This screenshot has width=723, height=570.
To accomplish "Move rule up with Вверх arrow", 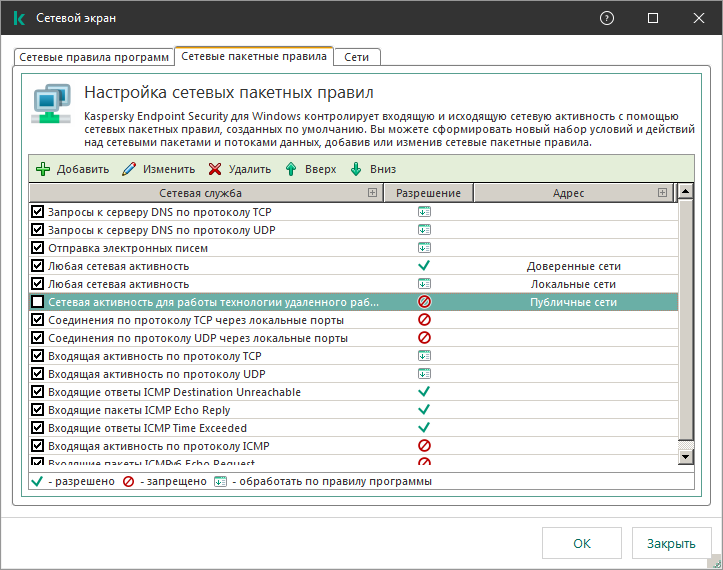I will click(x=291, y=169).
